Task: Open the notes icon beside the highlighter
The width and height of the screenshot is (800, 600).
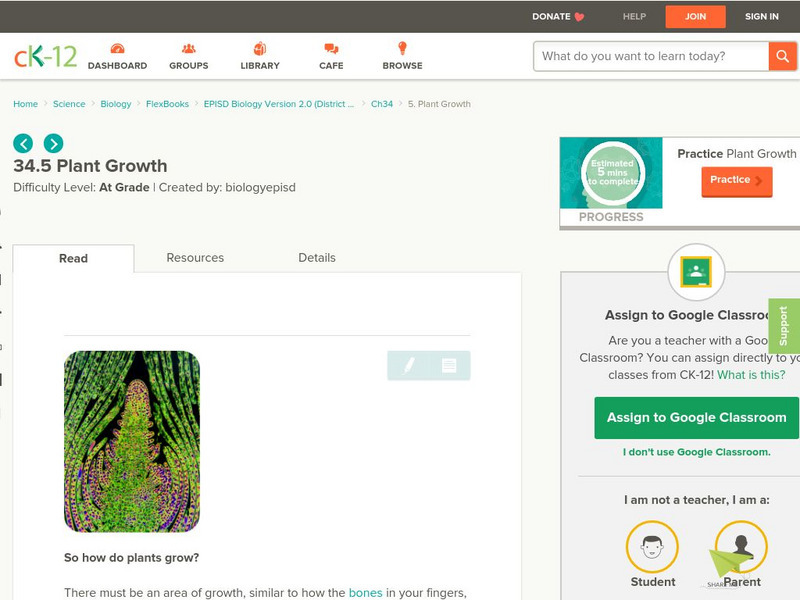Action: coord(449,365)
